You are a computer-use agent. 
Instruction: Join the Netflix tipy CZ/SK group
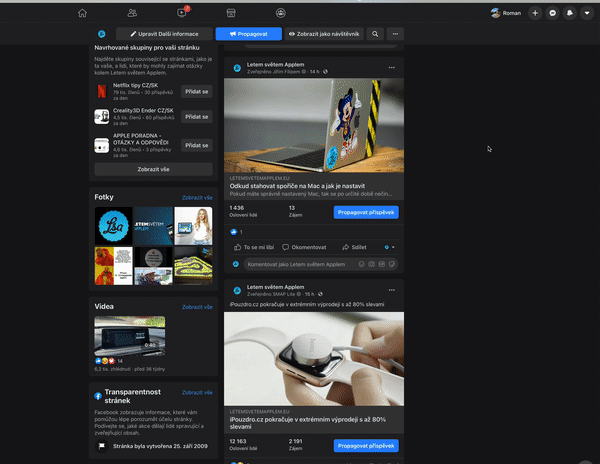coord(197,92)
